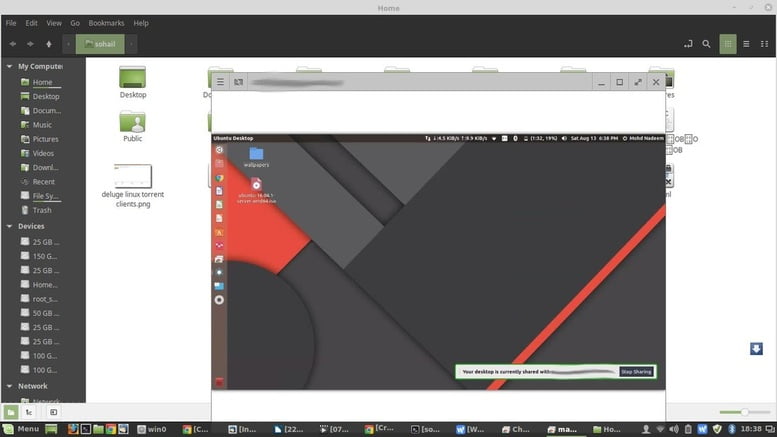Go forward with the right arrow

point(30,44)
